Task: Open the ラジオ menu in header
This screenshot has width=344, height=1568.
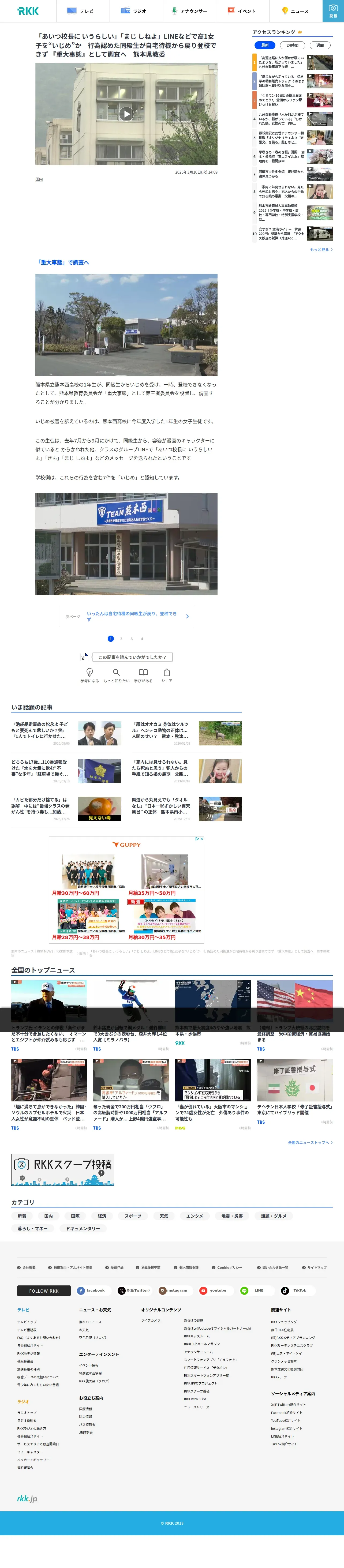Action: (x=136, y=11)
